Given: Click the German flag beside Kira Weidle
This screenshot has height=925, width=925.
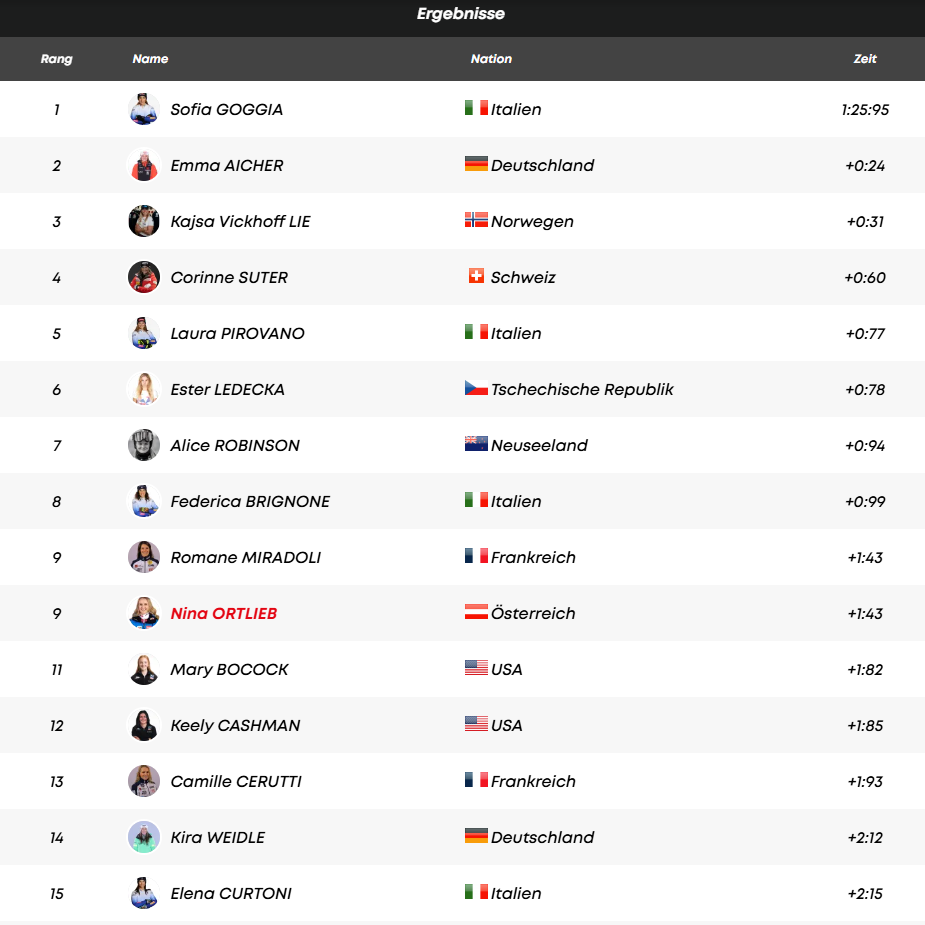Looking at the screenshot, I should pos(476,837).
